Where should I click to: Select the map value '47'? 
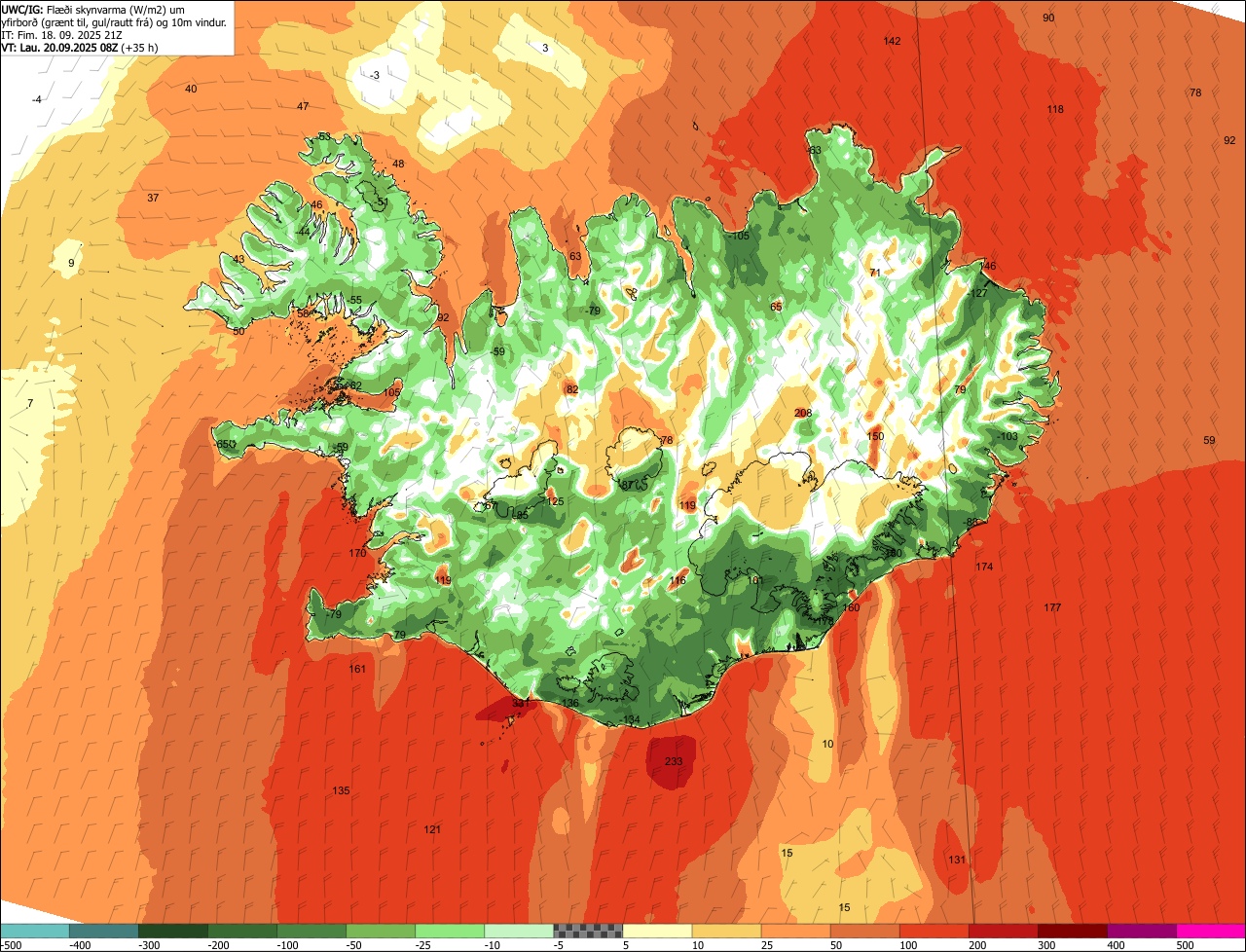pos(303,106)
